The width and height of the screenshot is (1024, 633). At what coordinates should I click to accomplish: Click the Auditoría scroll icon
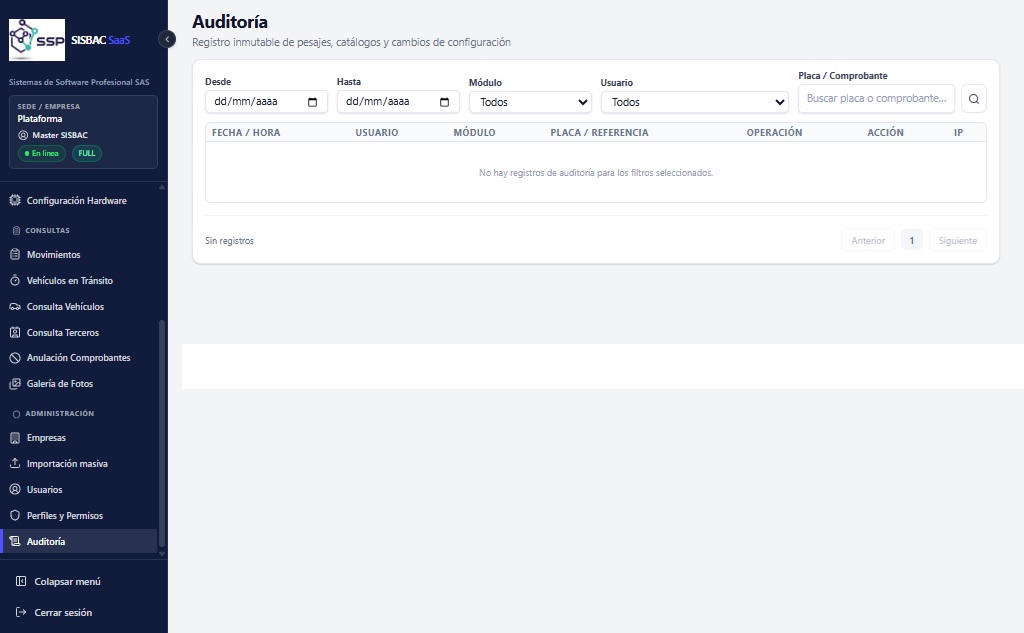[x=15, y=541]
